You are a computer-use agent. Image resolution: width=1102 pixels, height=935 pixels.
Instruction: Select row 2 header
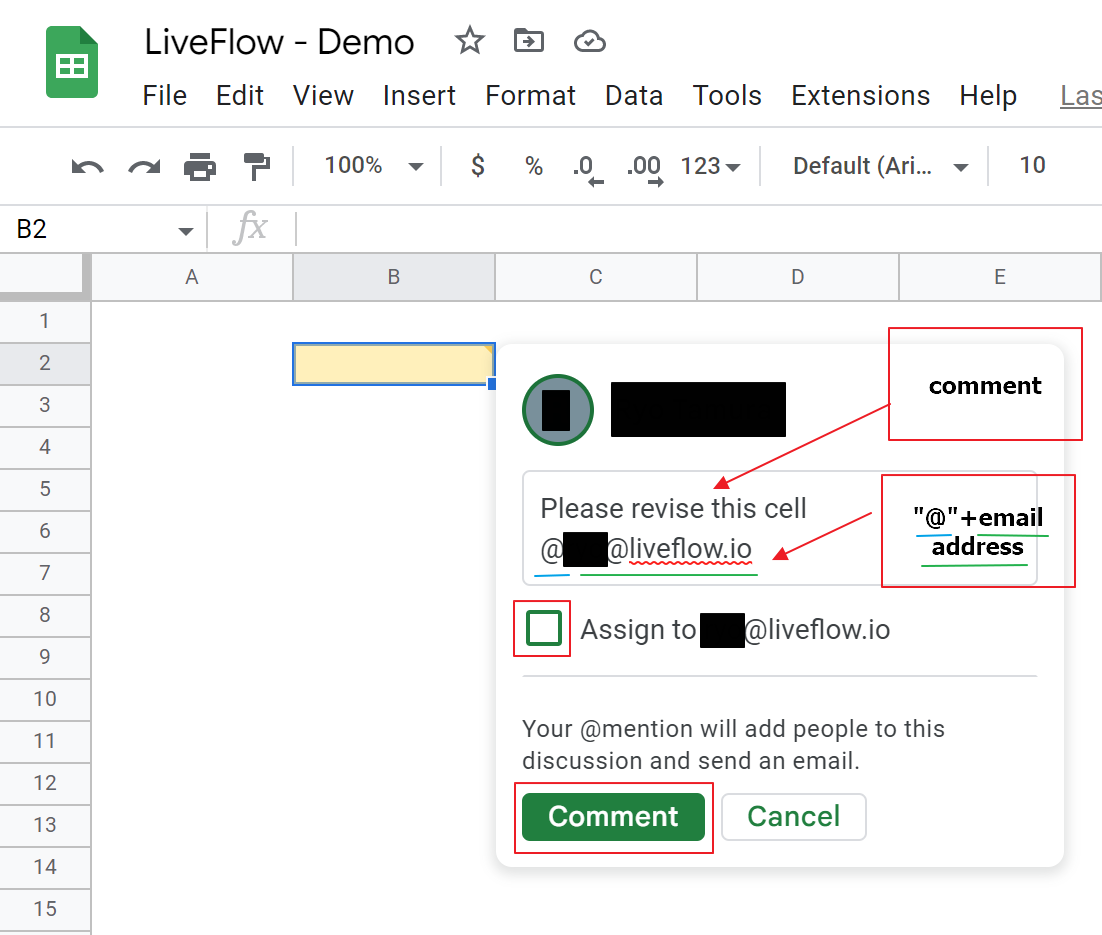pyautogui.click(x=45, y=363)
